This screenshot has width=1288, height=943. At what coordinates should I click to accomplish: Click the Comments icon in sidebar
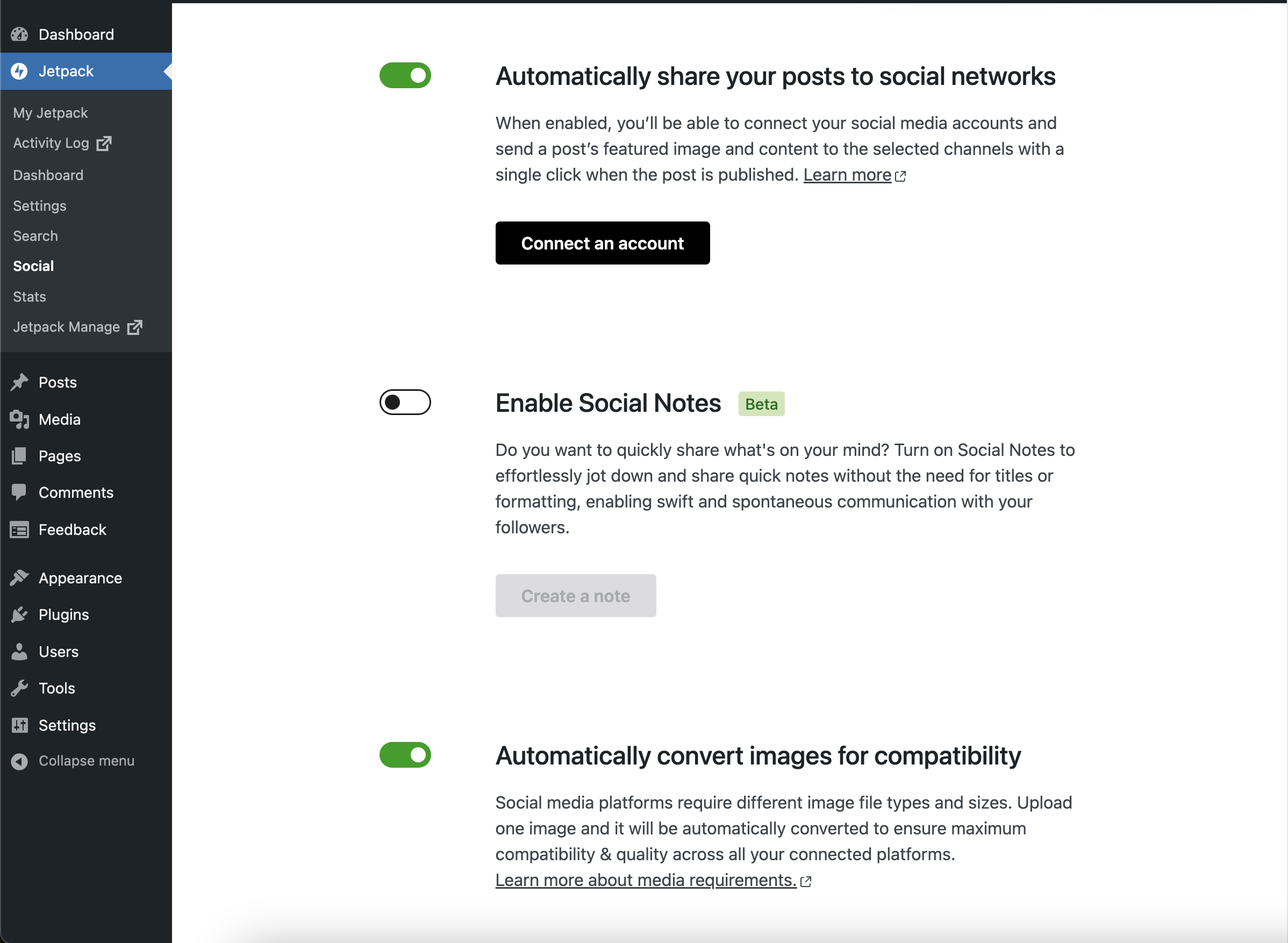[20, 493]
